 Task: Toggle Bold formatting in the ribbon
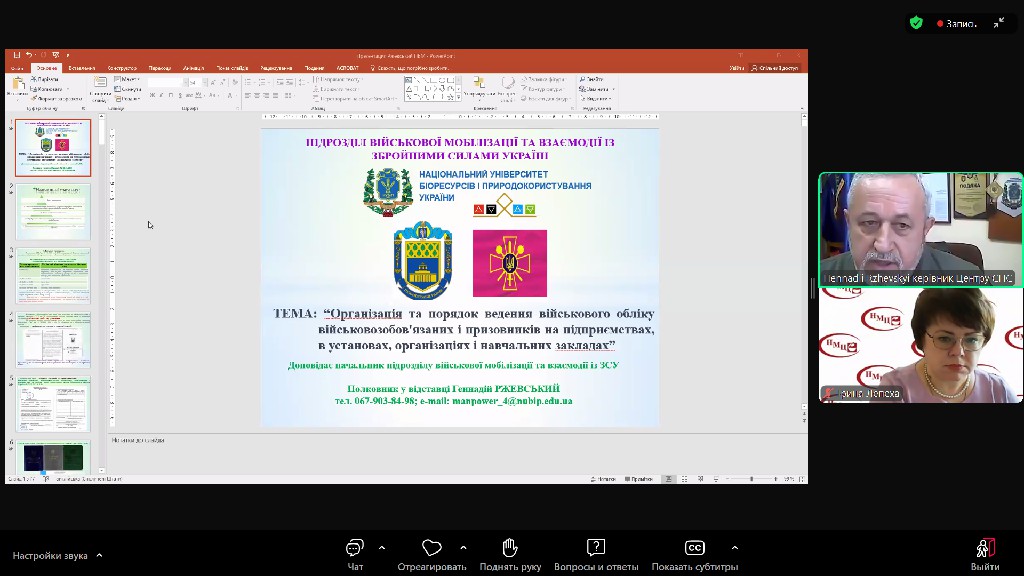[153, 95]
